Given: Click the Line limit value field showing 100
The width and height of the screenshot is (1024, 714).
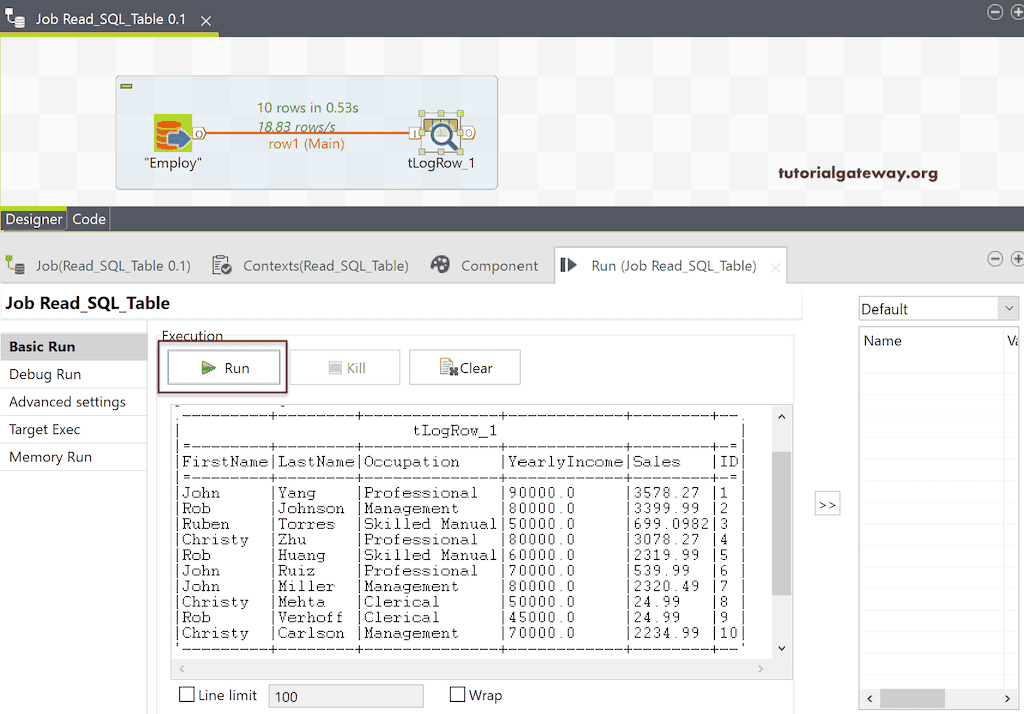Looking at the screenshot, I should (x=345, y=696).
